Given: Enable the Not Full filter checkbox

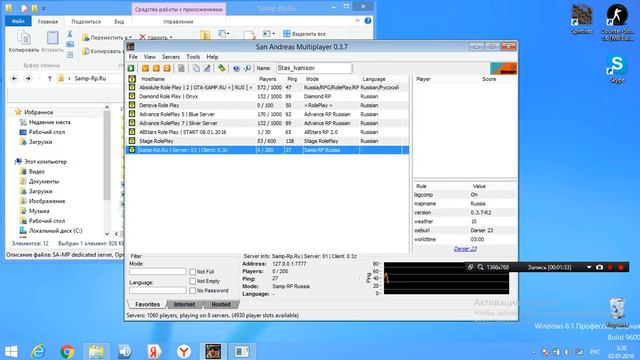Looking at the screenshot, I should pyautogui.click(x=193, y=272).
